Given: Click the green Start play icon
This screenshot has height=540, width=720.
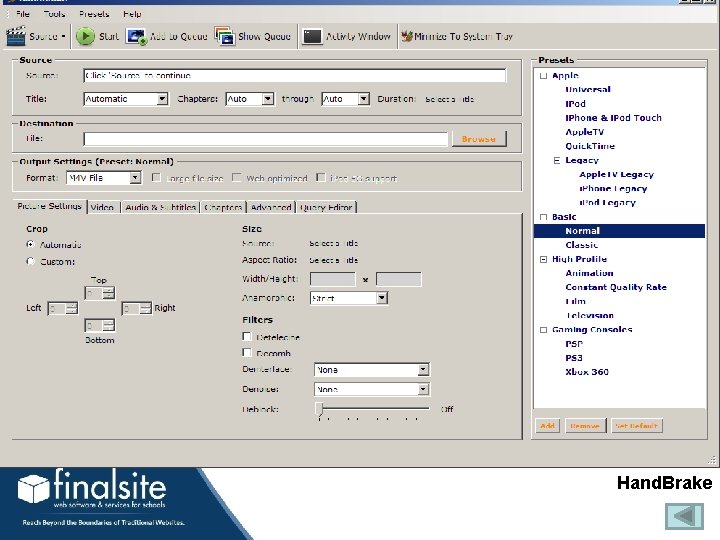Looking at the screenshot, I should pyautogui.click(x=85, y=36).
